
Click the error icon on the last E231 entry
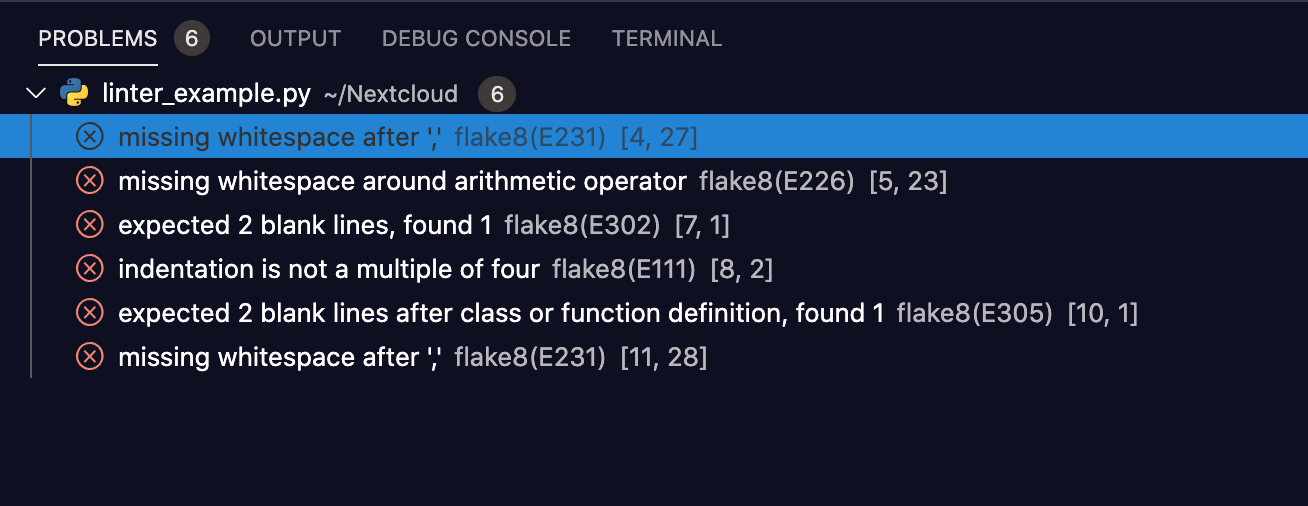click(90, 357)
